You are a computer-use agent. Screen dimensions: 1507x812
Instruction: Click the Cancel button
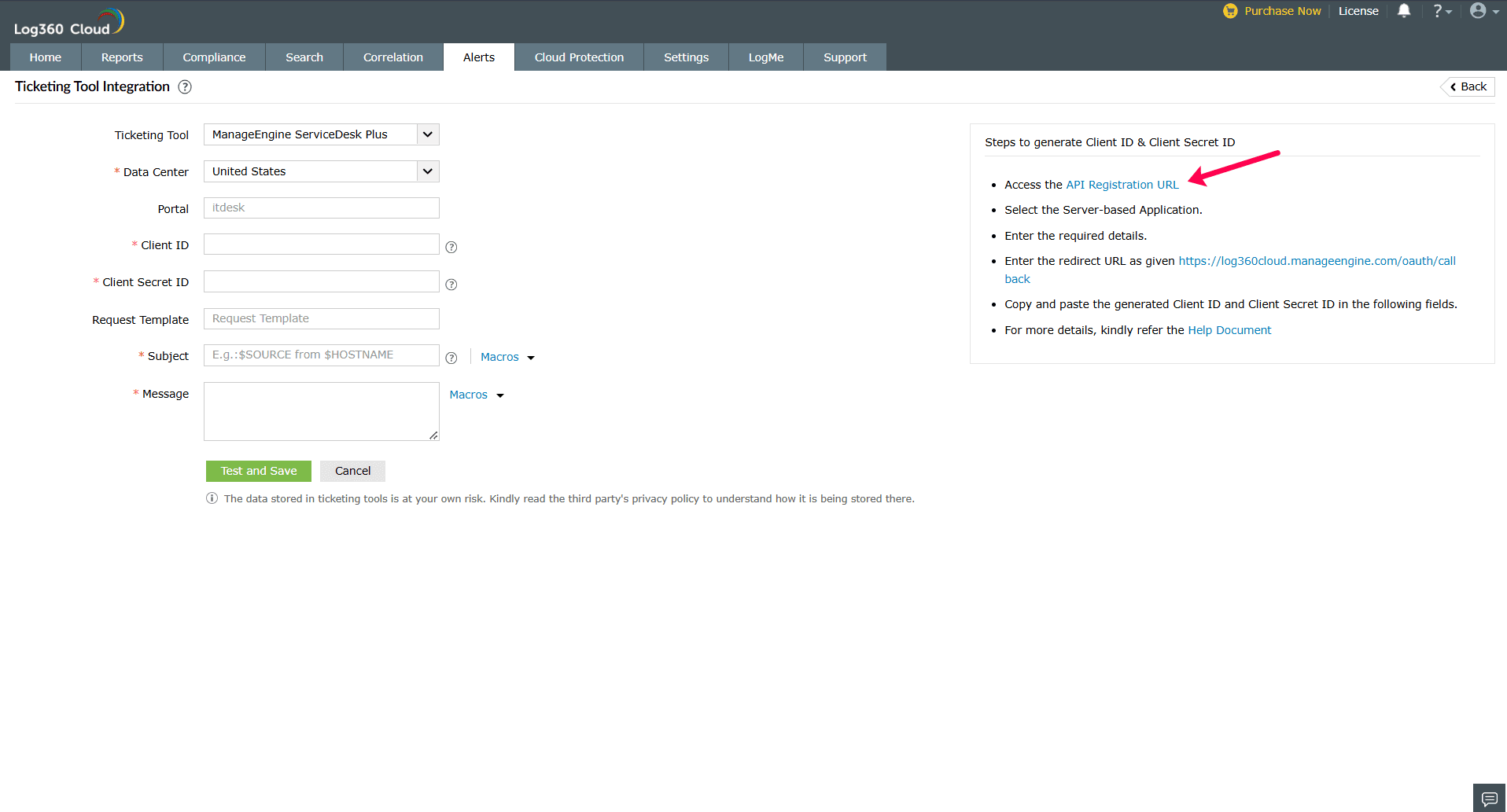[352, 471]
